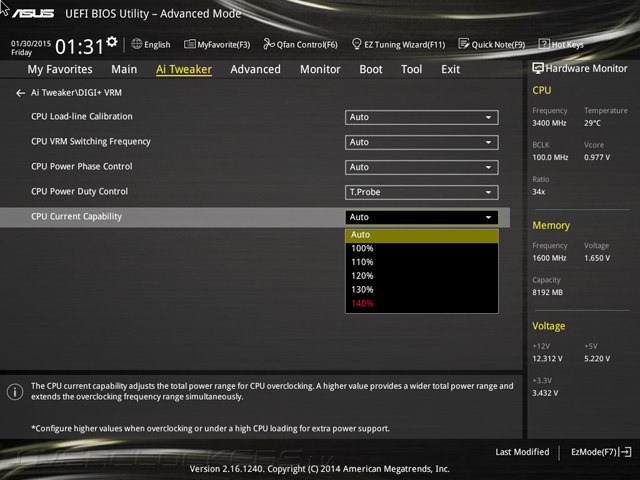
Task: Click the CPU temperature 29°C value
Action: [592, 123]
